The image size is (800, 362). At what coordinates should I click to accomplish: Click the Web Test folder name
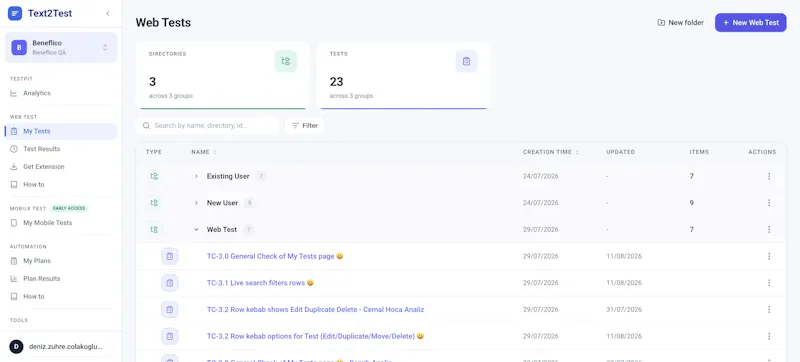click(222, 229)
